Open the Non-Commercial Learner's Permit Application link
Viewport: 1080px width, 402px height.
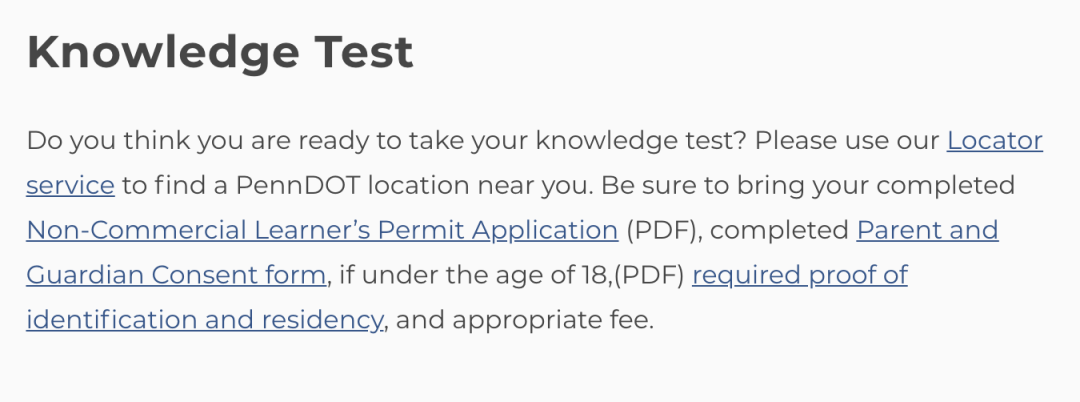pyautogui.click(x=321, y=230)
